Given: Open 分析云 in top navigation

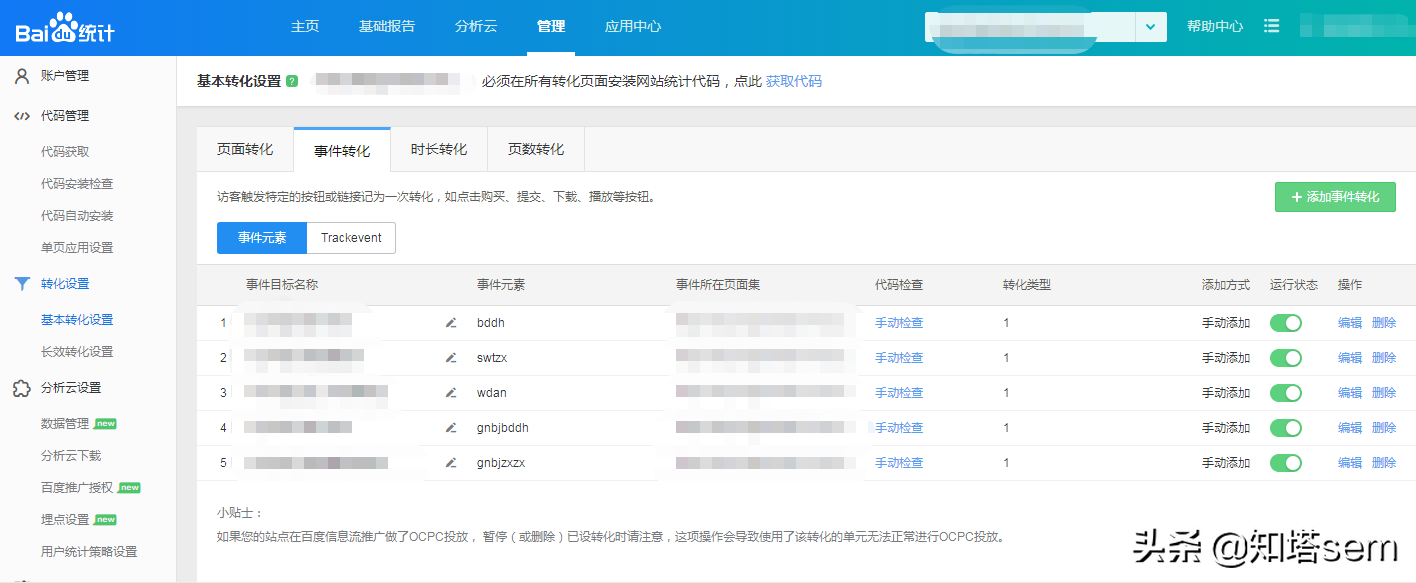Looking at the screenshot, I should pos(476,26).
